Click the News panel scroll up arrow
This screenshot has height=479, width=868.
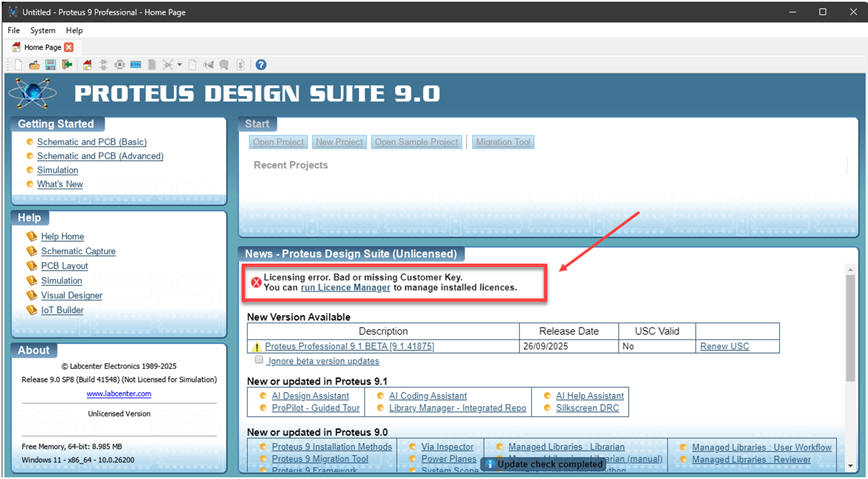[850, 269]
